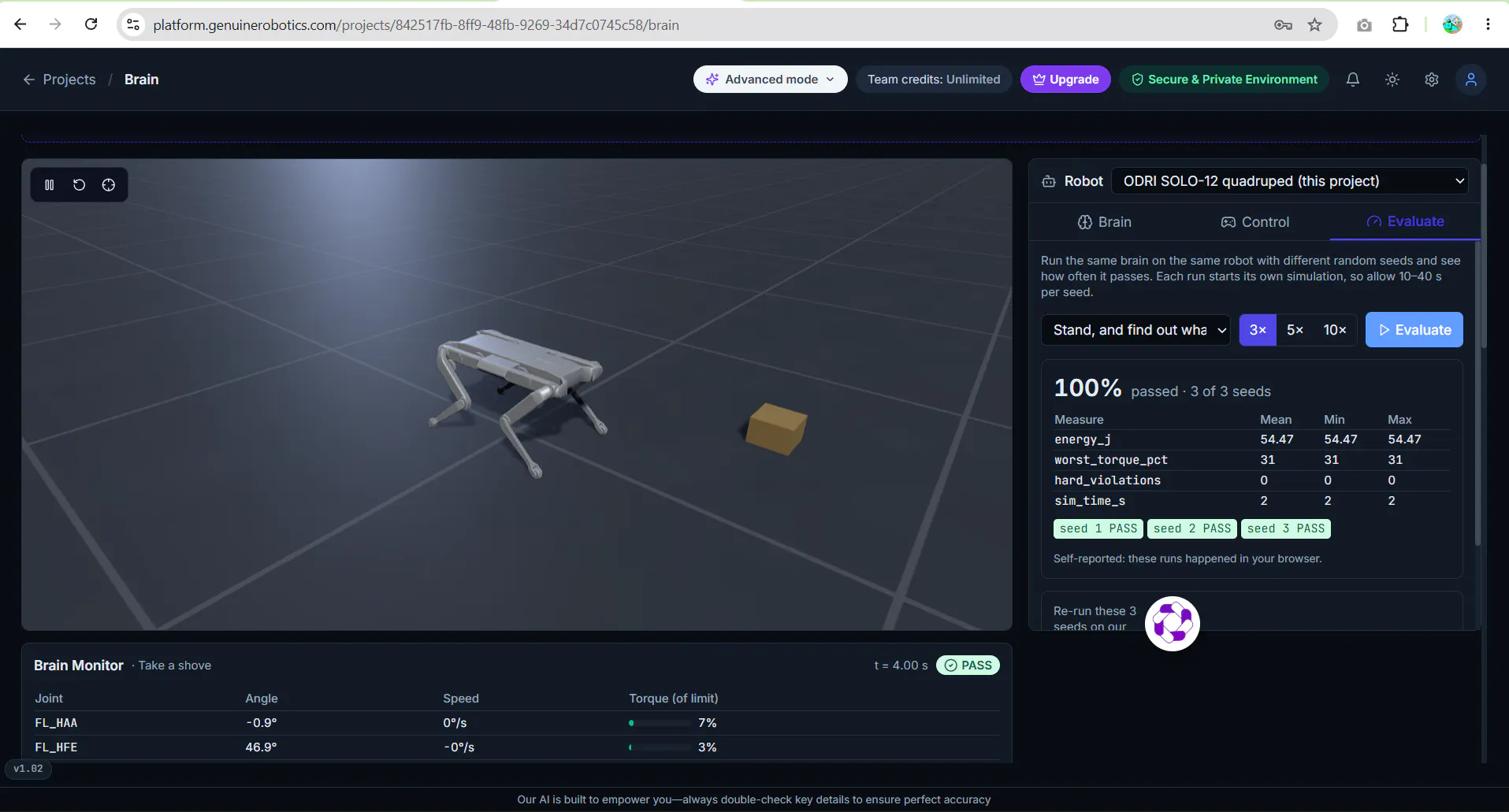Select 5× seed count
Viewport: 1509px width, 812px height.
coord(1295,330)
